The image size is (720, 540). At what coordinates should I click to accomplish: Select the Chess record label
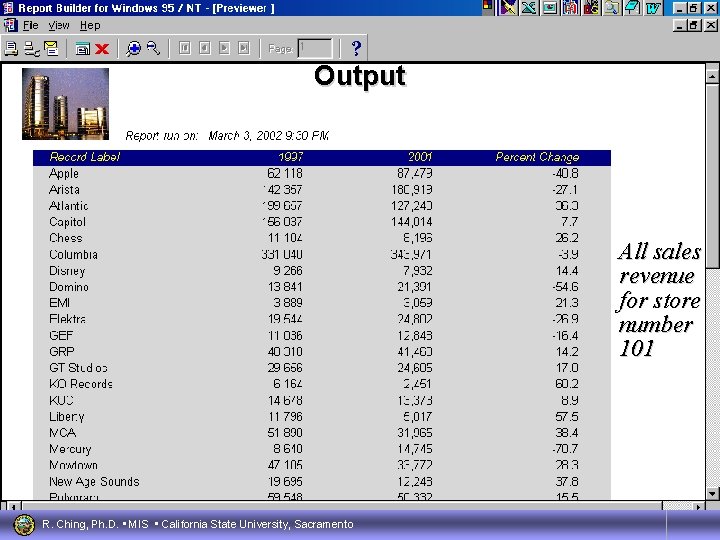66,238
